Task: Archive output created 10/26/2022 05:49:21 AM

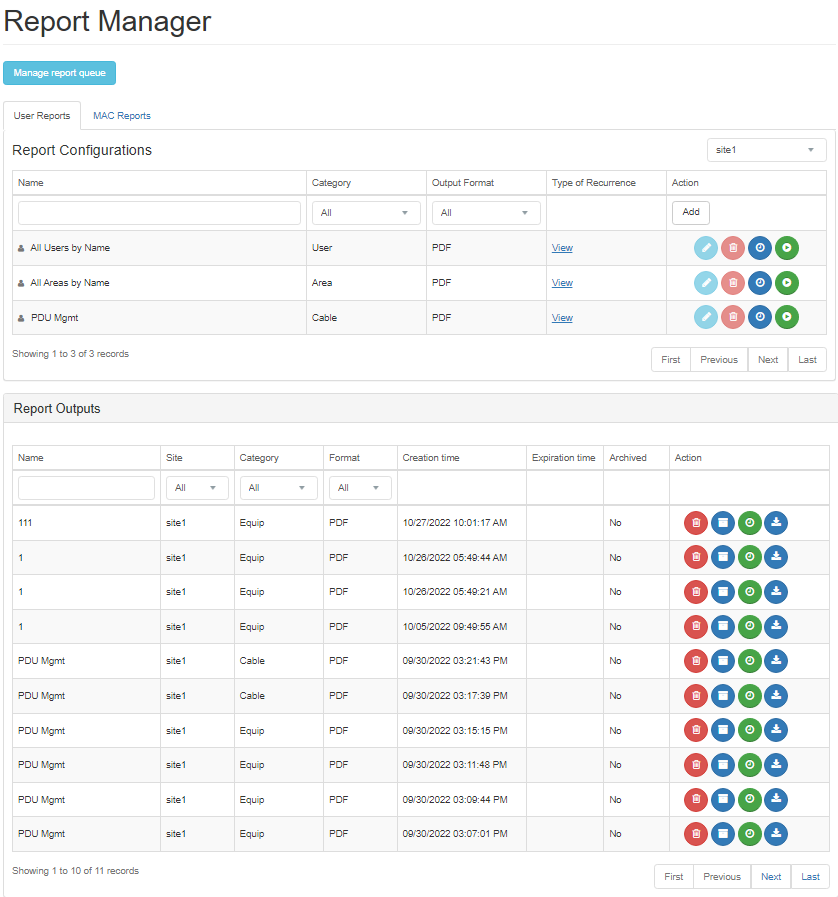Action: 723,592
